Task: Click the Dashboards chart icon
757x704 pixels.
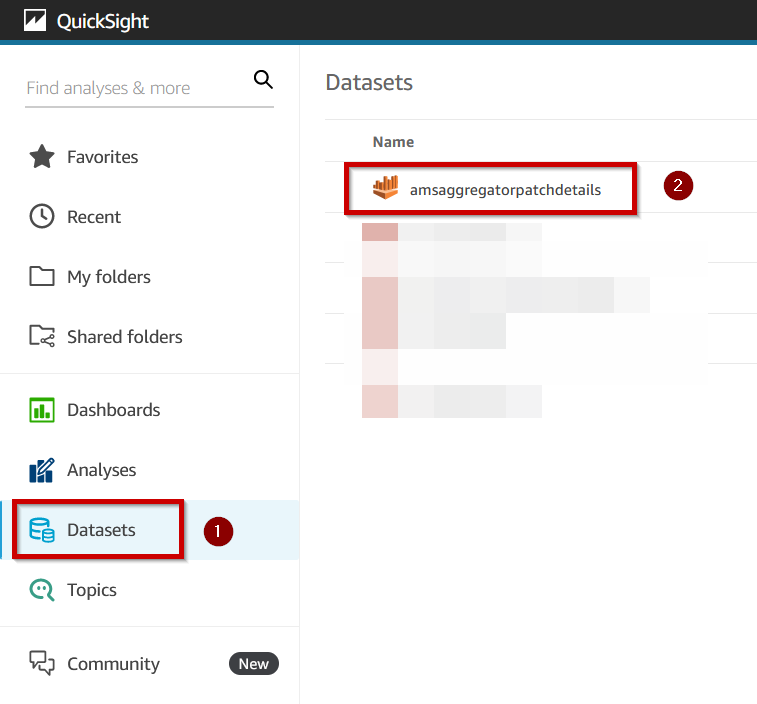Action: pos(42,410)
